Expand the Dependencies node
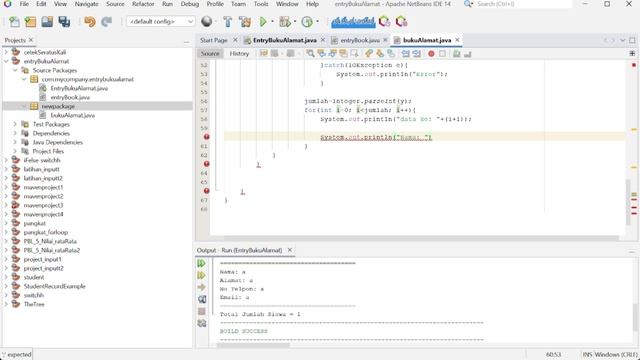640x360 pixels. (15, 133)
